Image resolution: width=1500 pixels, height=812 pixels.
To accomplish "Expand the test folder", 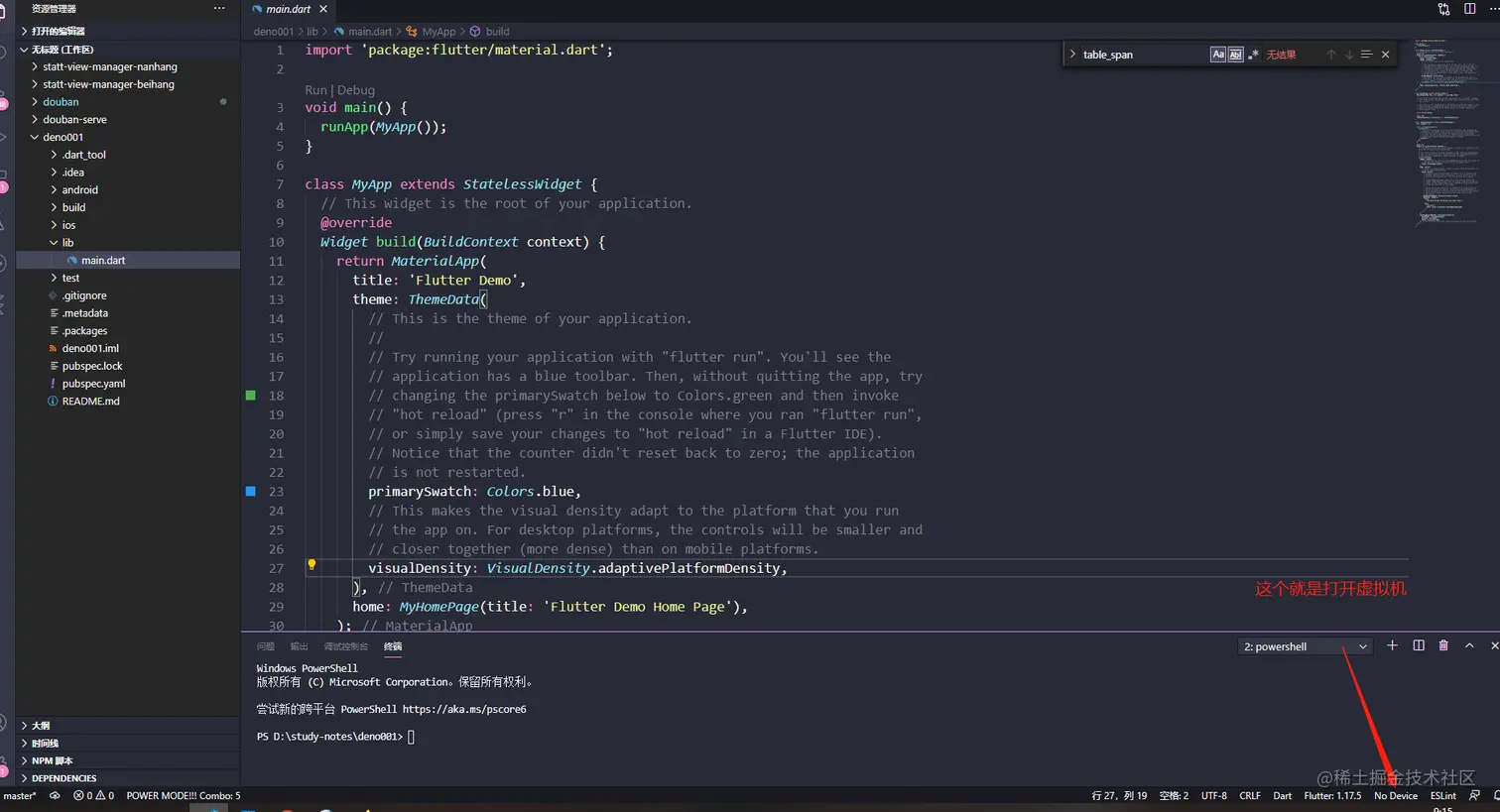I will coord(128,278).
